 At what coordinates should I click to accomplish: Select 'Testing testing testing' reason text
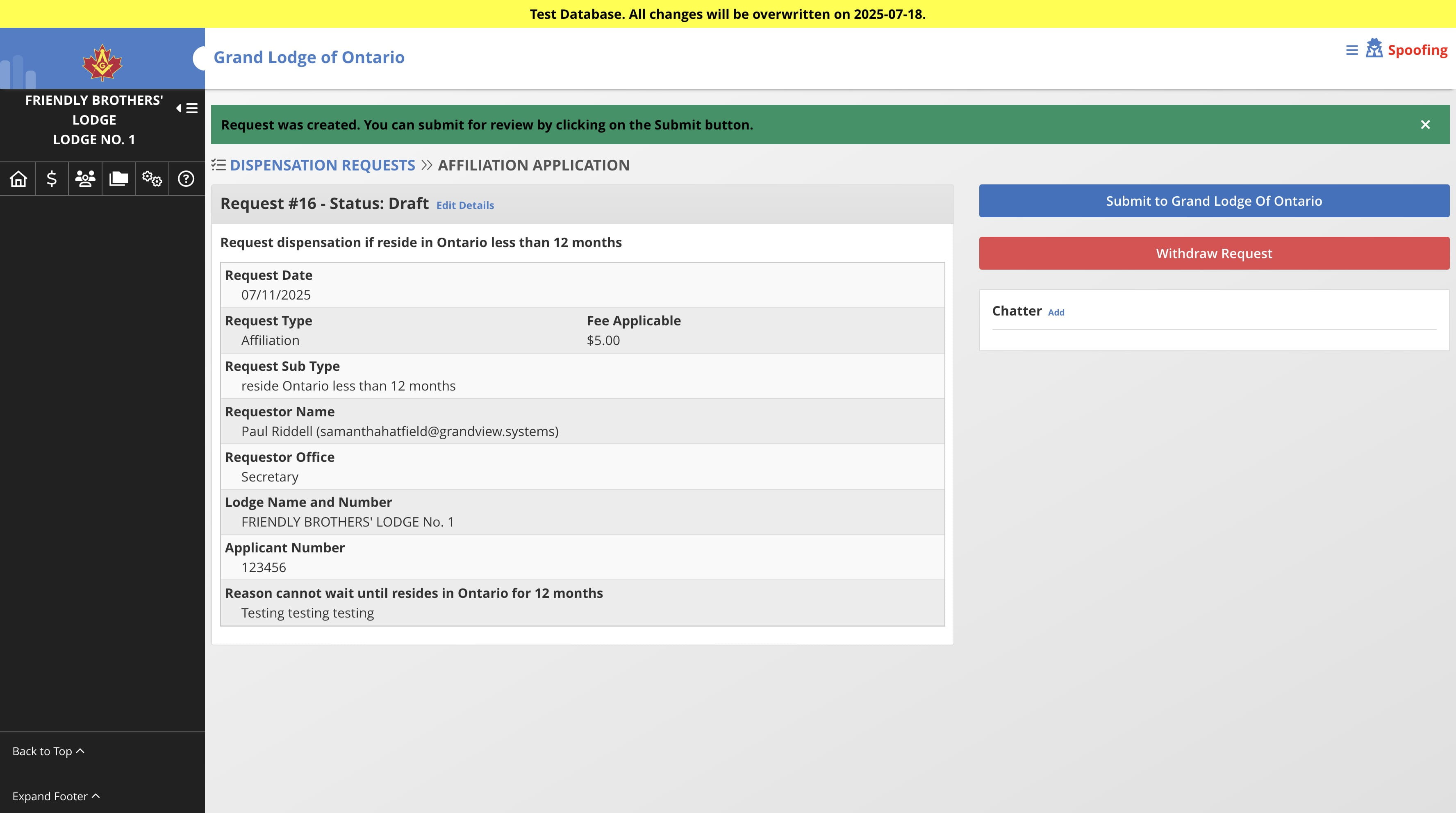tap(307, 613)
